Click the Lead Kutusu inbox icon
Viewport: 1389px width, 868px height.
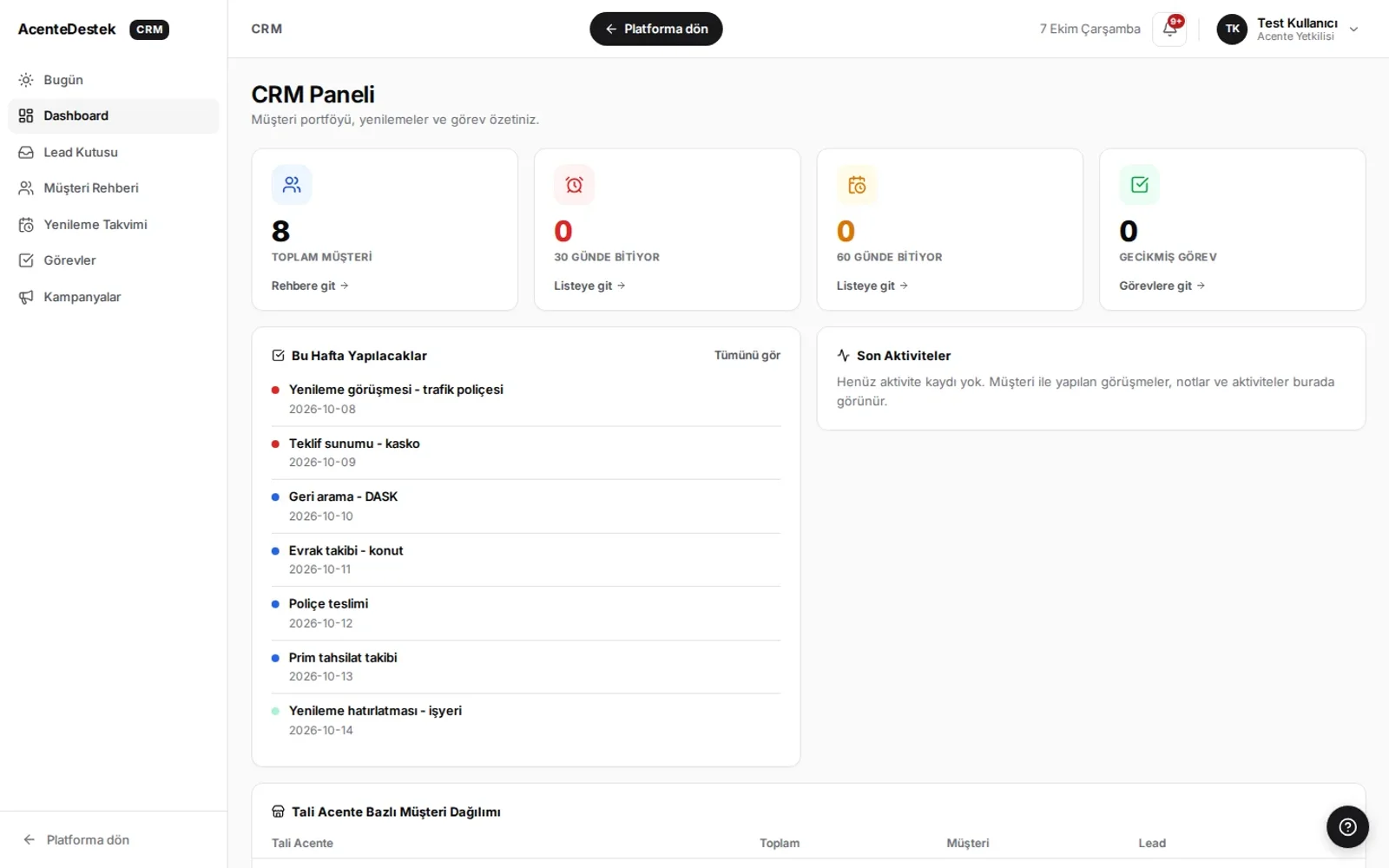[26, 152]
